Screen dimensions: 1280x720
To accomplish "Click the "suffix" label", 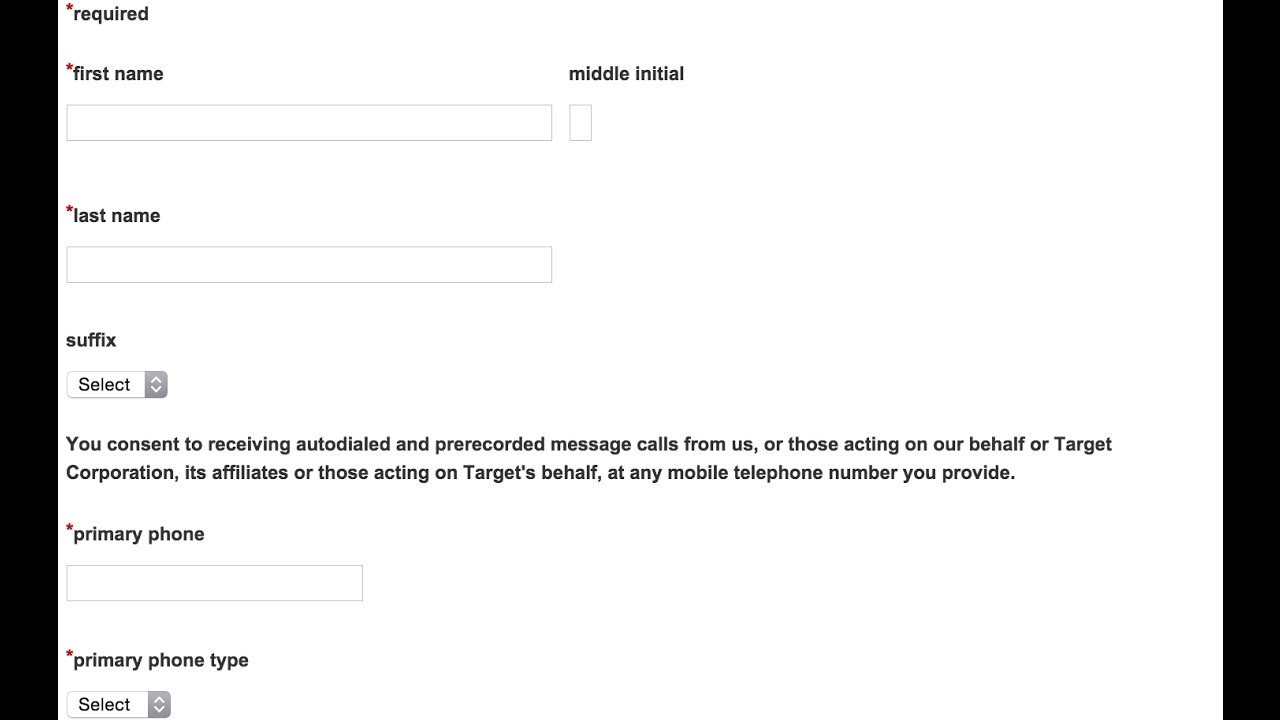I will pyautogui.click(x=91, y=340).
